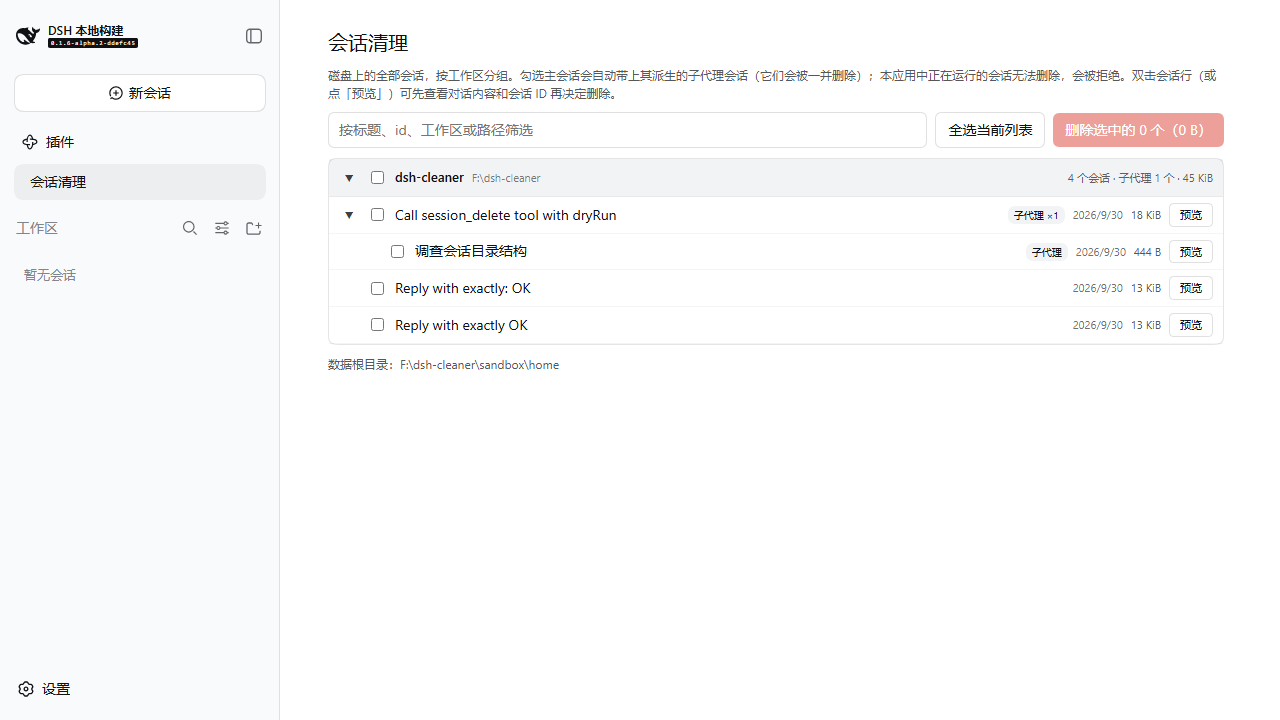Collapse the dsh-cleaner workspace group triangle
Screen dimensions: 1280x720
(349, 178)
